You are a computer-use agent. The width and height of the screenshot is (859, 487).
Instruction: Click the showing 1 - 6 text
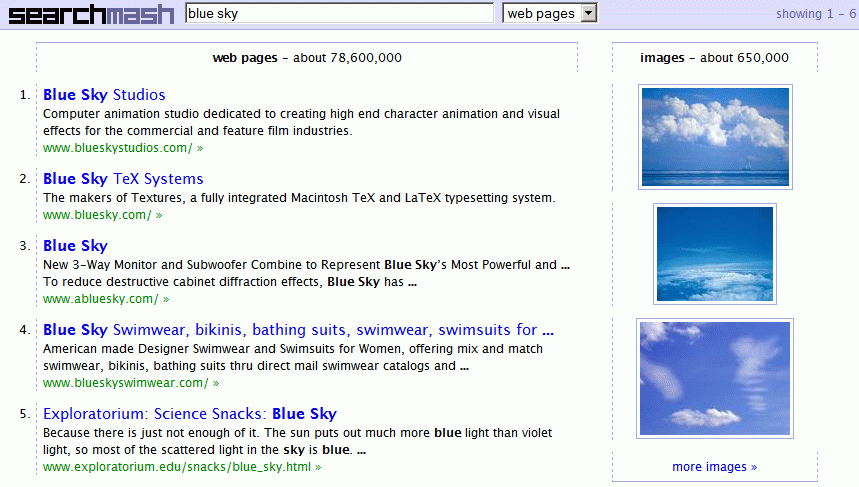click(x=816, y=14)
